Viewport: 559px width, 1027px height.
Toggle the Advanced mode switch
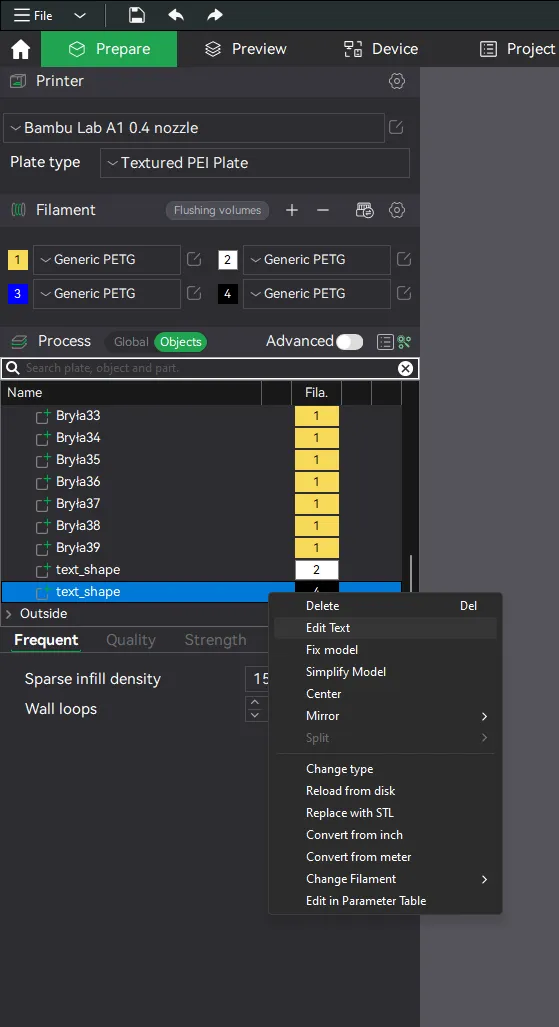[349, 341]
